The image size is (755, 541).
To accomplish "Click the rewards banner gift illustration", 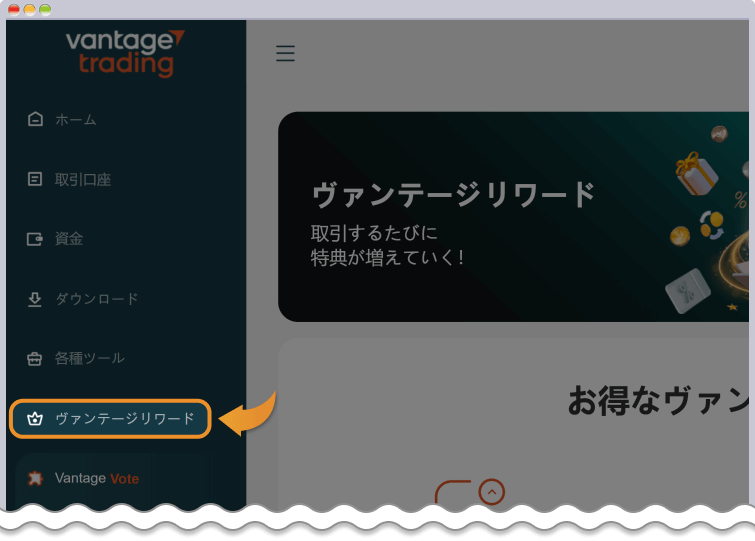I will click(697, 173).
